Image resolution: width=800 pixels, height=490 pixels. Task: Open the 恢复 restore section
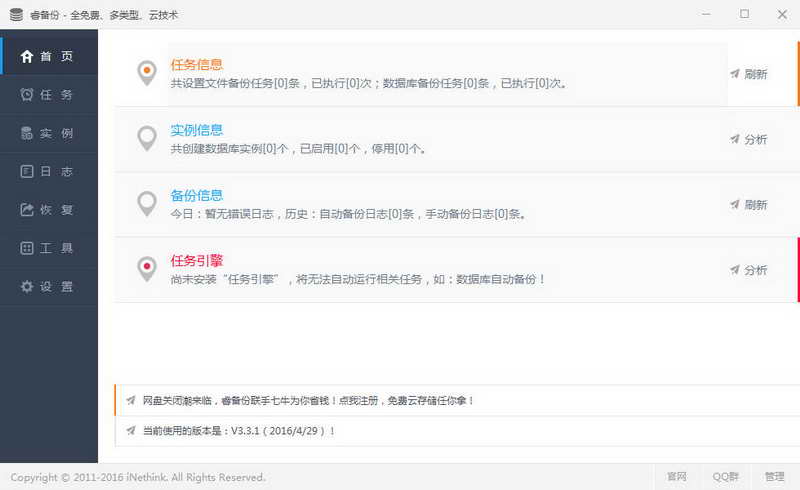(49, 210)
